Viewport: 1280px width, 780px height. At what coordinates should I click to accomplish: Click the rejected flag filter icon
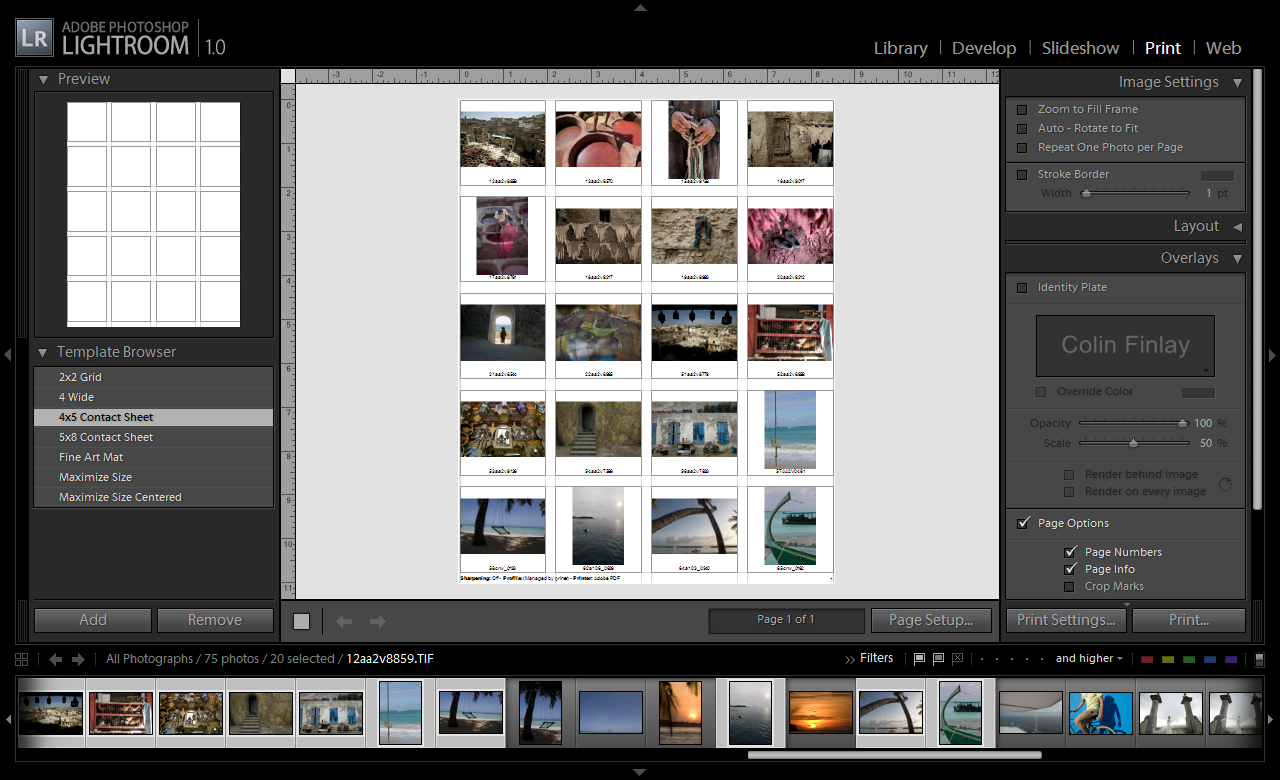tap(957, 659)
